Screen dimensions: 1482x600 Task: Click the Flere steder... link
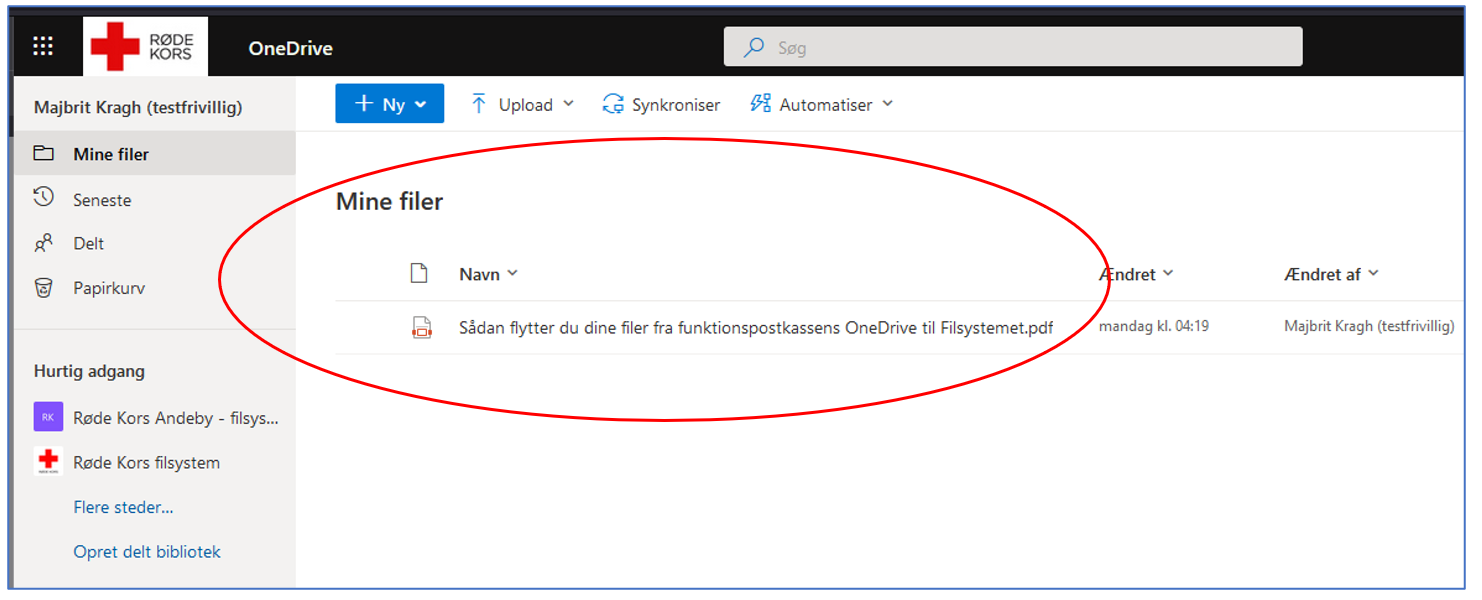(x=123, y=507)
